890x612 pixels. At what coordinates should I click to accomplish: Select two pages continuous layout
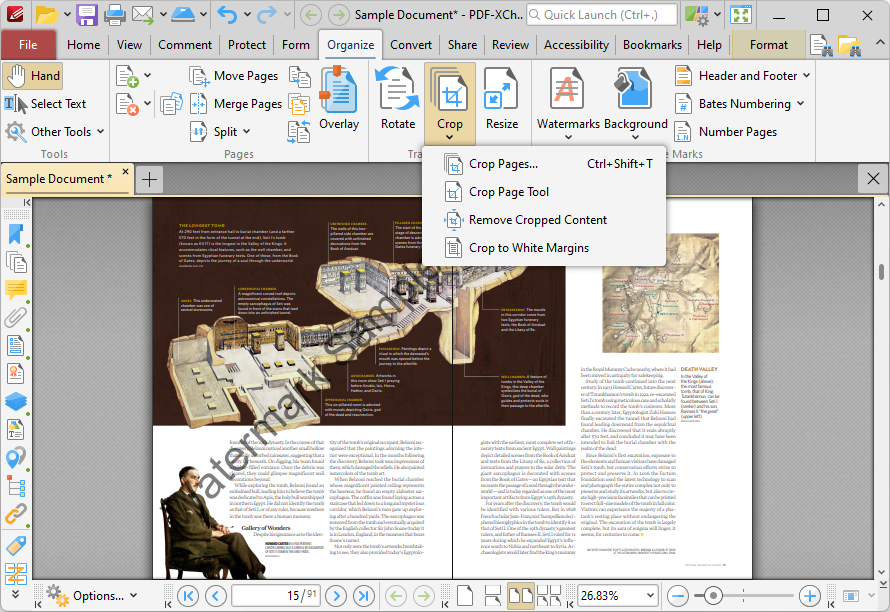[x=548, y=596]
